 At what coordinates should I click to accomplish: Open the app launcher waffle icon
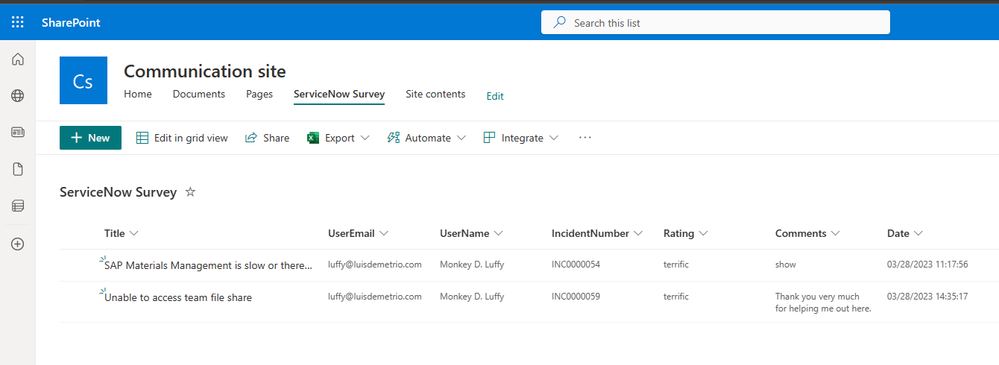(x=18, y=23)
